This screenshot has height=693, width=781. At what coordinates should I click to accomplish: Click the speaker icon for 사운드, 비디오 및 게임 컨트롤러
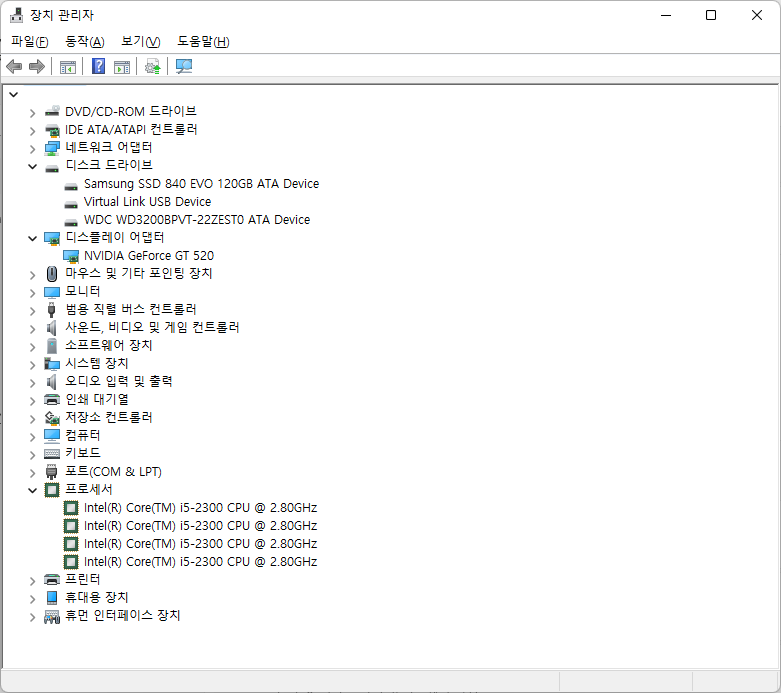tap(51, 327)
